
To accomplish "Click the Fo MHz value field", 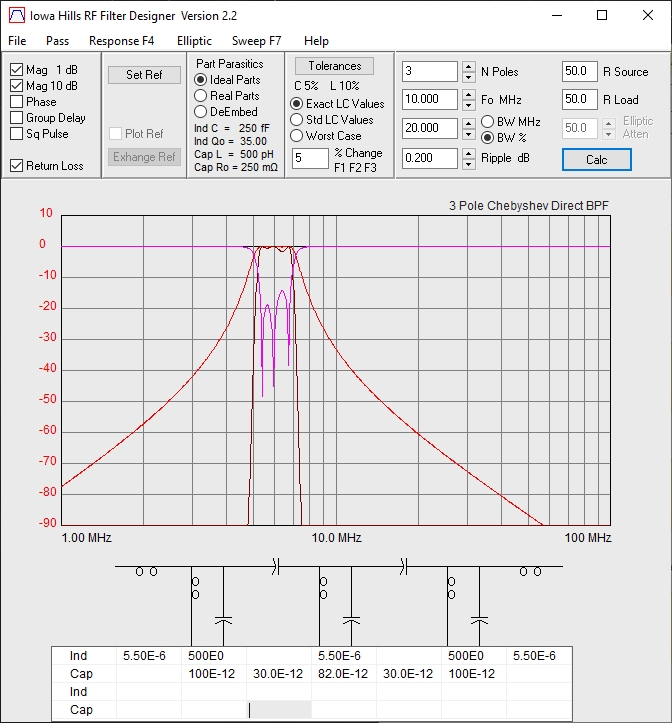I will point(429,100).
